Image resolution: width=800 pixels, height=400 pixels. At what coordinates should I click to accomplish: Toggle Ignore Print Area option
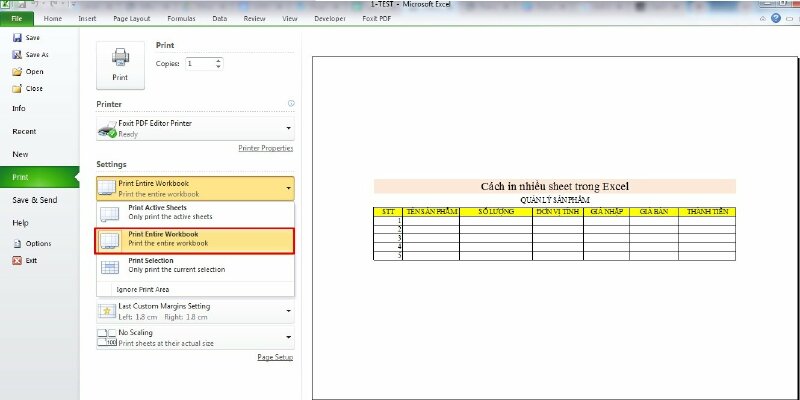click(x=195, y=289)
